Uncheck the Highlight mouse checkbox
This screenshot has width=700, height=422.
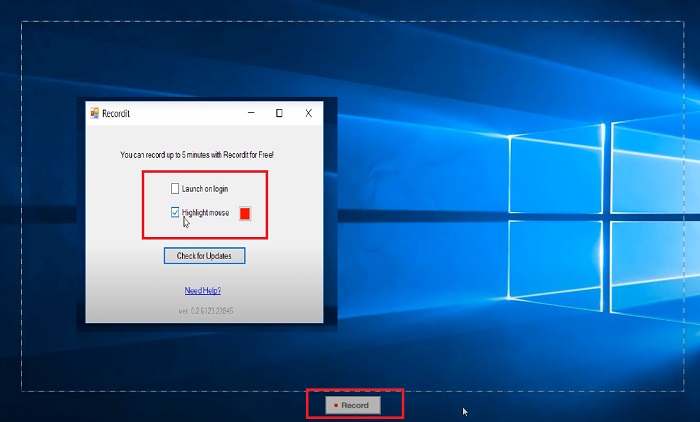click(x=175, y=213)
